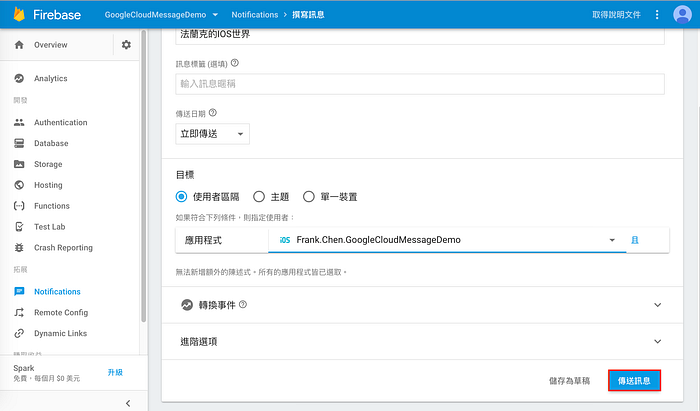
Task: Click the Dynamic Links chain icon
Action: point(19,333)
